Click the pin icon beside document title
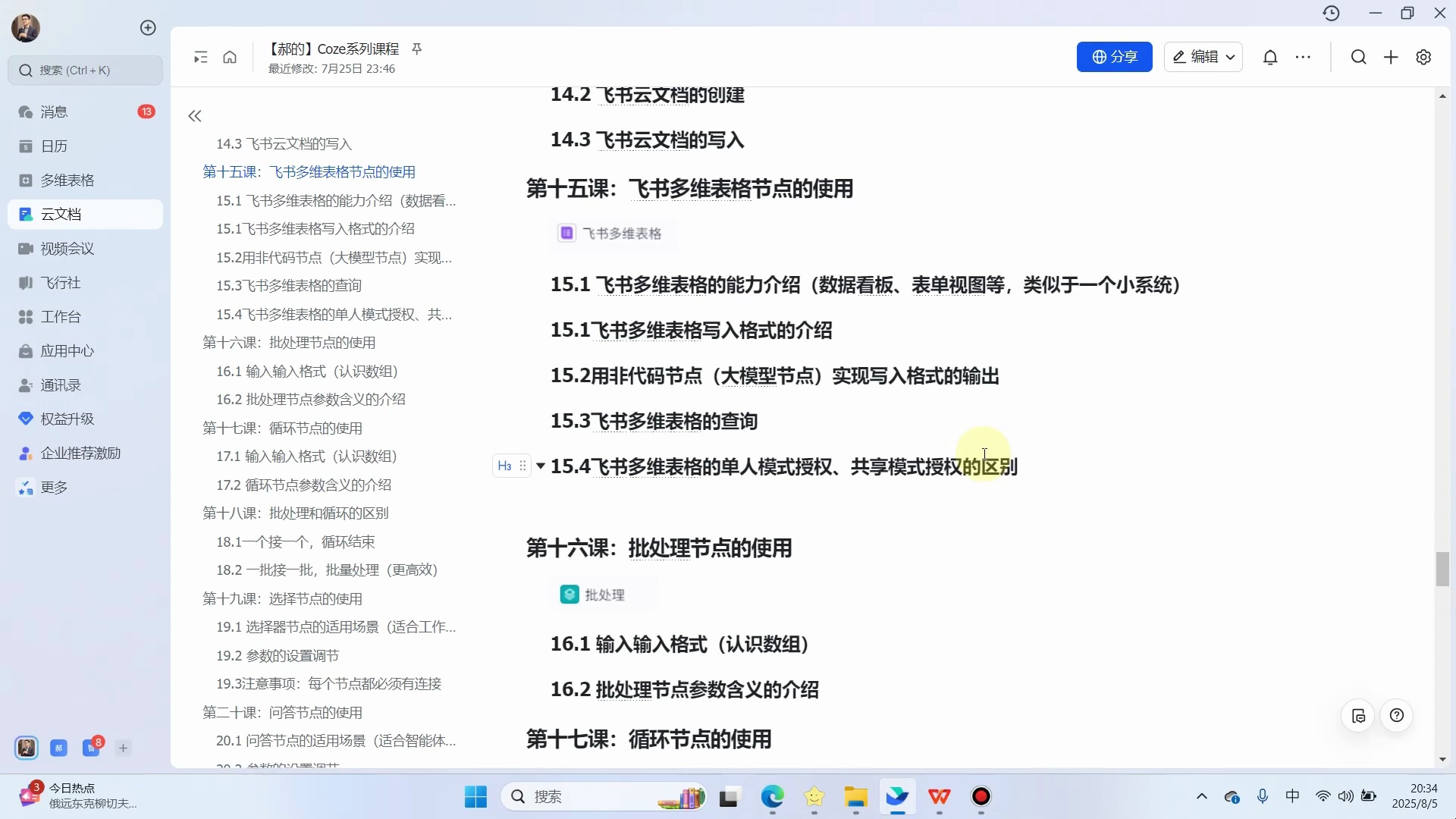1456x819 pixels. tap(416, 49)
